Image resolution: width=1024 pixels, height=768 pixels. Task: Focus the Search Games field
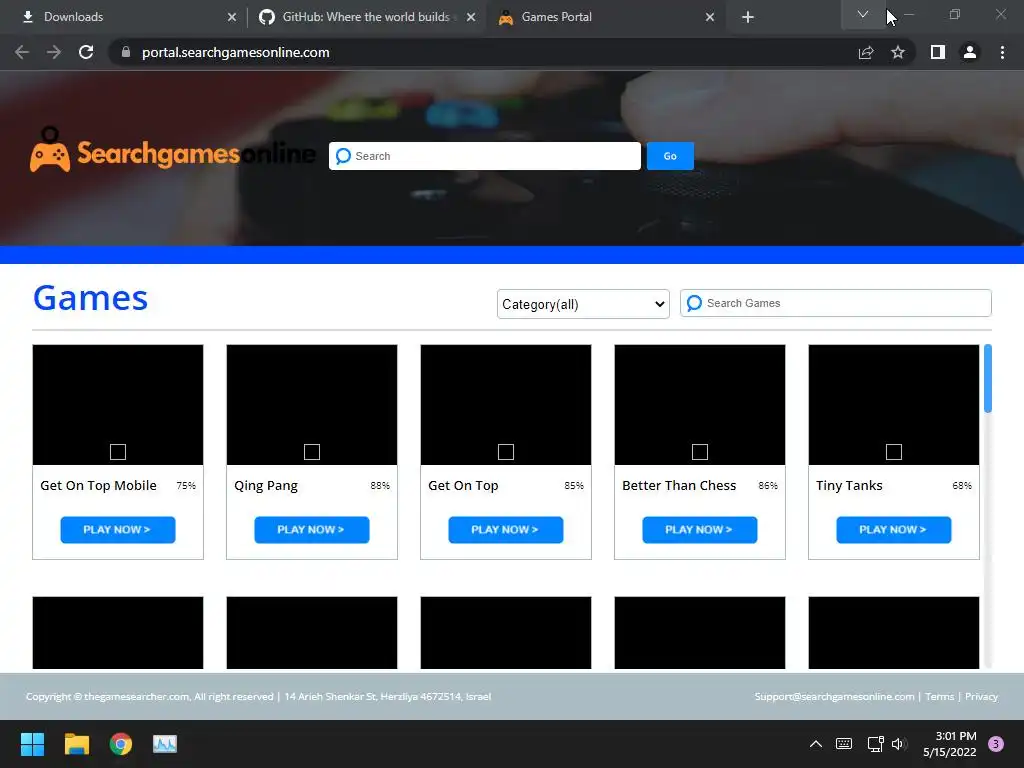tap(835, 303)
